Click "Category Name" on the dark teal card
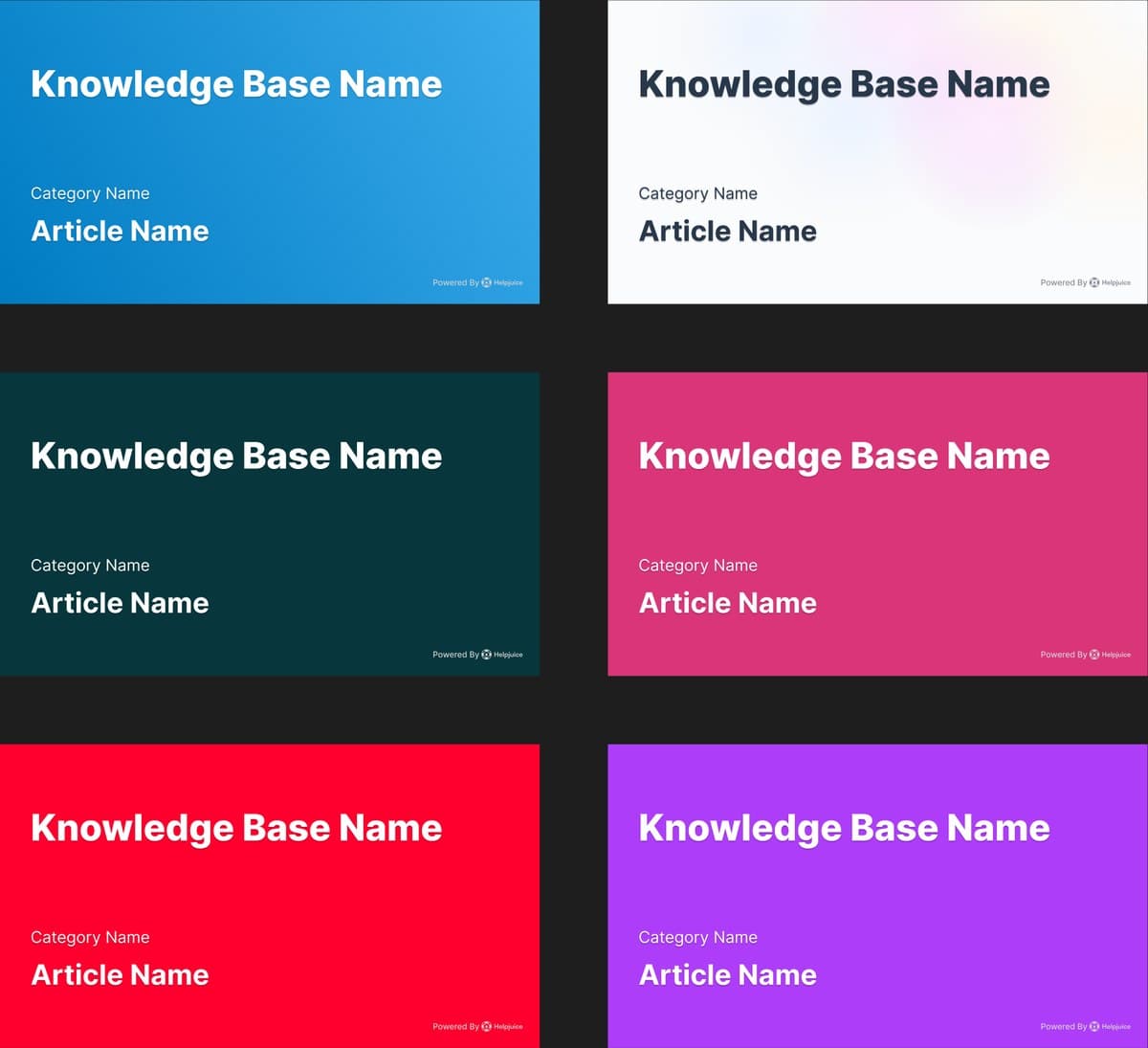The image size is (1148, 1048). click(x=90, y=566)
